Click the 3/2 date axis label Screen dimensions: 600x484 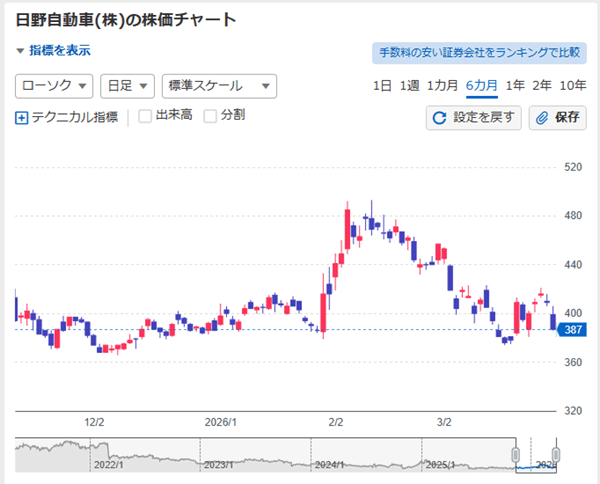pyautogui.click(x=444, y=422)
